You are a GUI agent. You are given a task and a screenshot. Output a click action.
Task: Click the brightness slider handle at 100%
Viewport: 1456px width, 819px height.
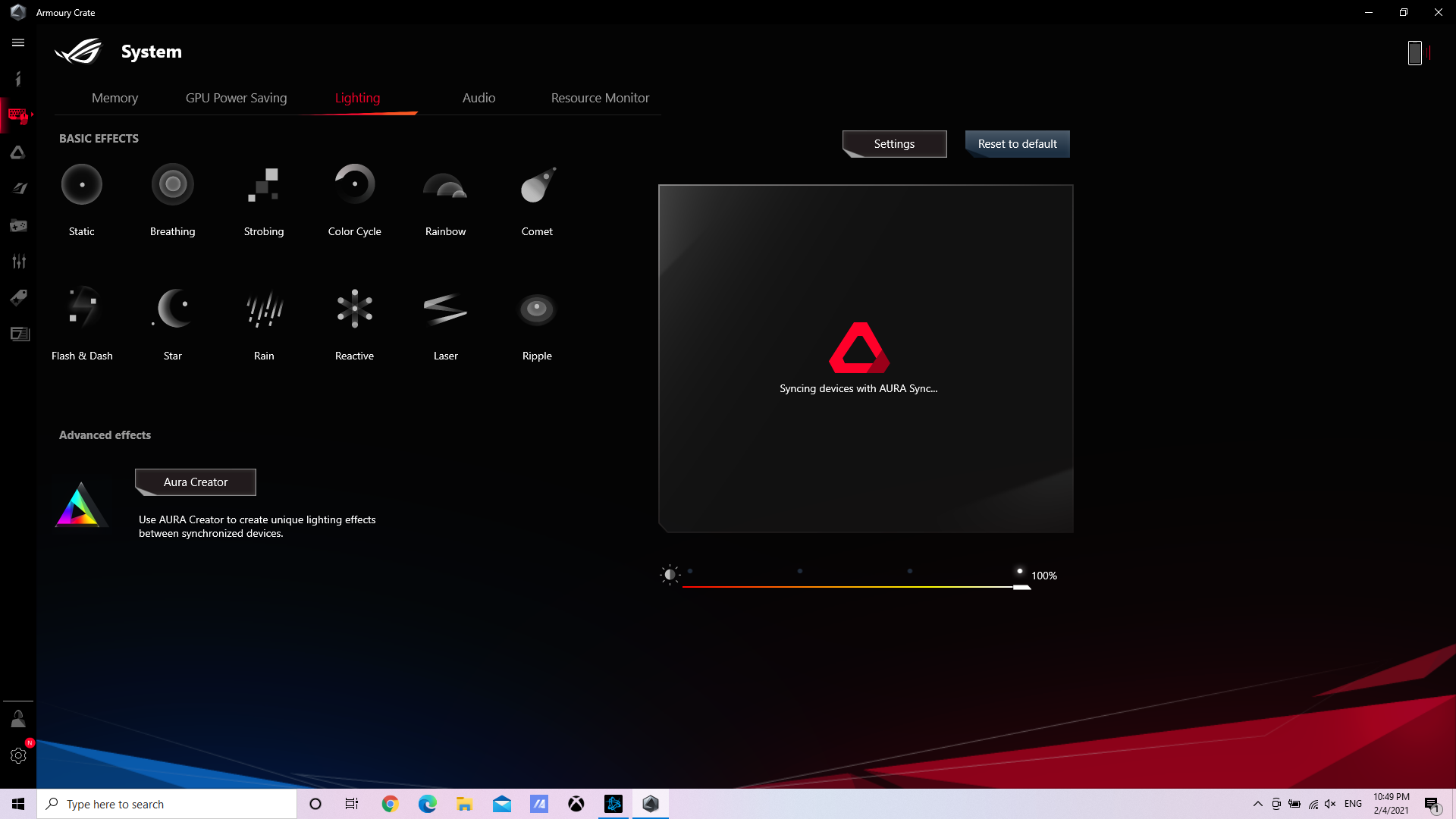pos(1021,587)
